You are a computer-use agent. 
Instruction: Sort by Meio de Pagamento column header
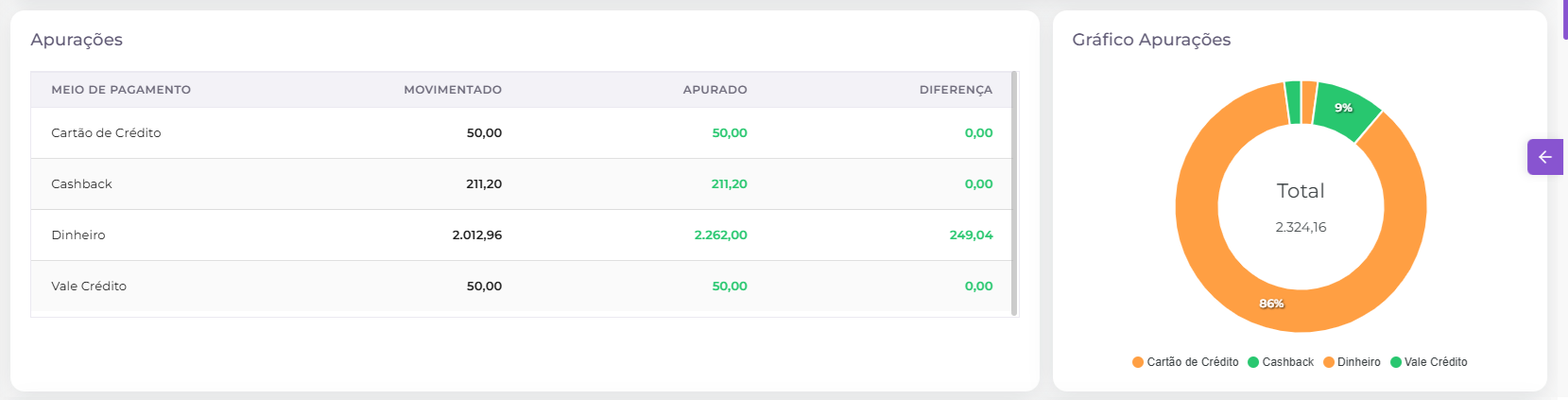click(121, 90)
